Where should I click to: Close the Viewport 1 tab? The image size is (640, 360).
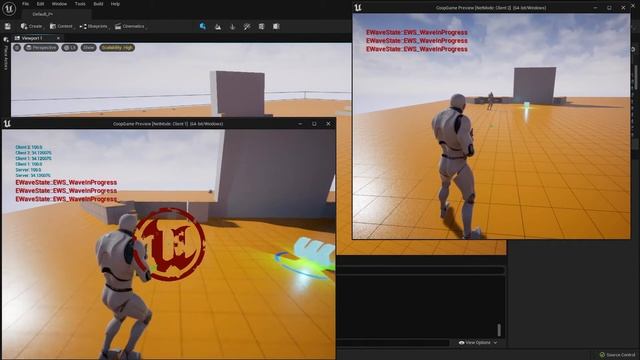click(x=58, y=38)
